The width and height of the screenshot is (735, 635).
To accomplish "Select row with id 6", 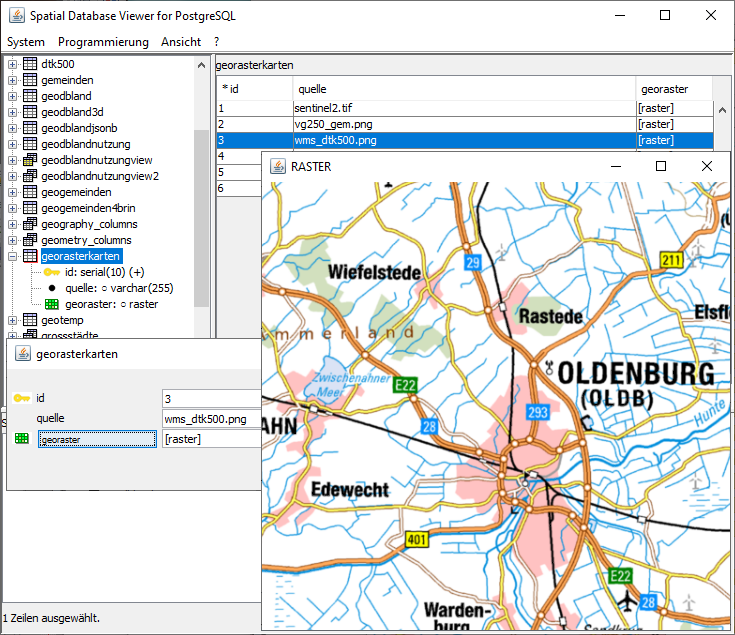I will (239, 188).
